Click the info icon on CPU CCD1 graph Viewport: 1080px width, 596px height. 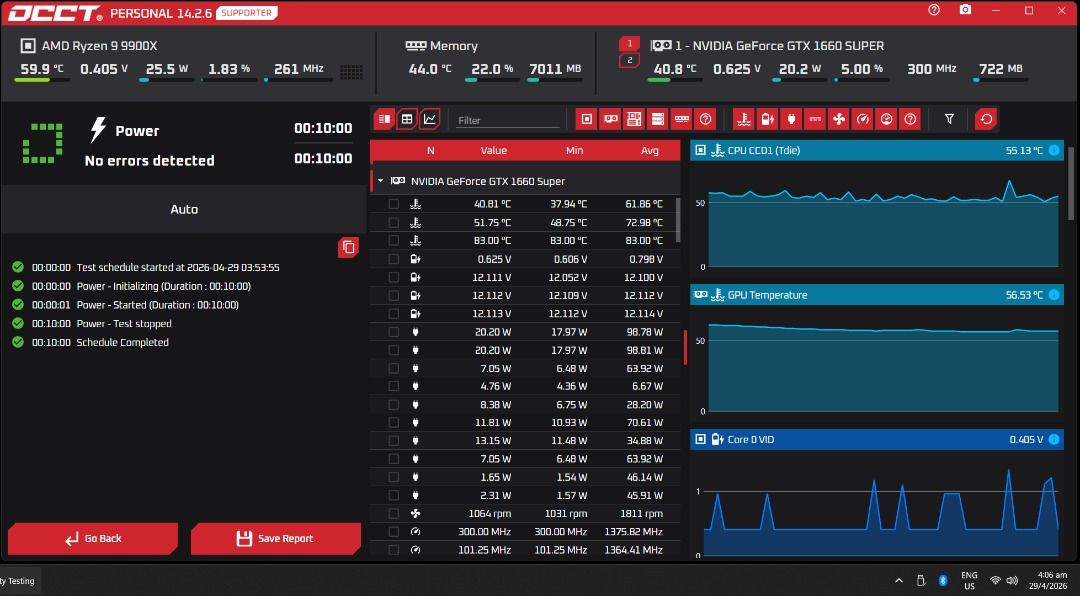tap(1054, 150)
